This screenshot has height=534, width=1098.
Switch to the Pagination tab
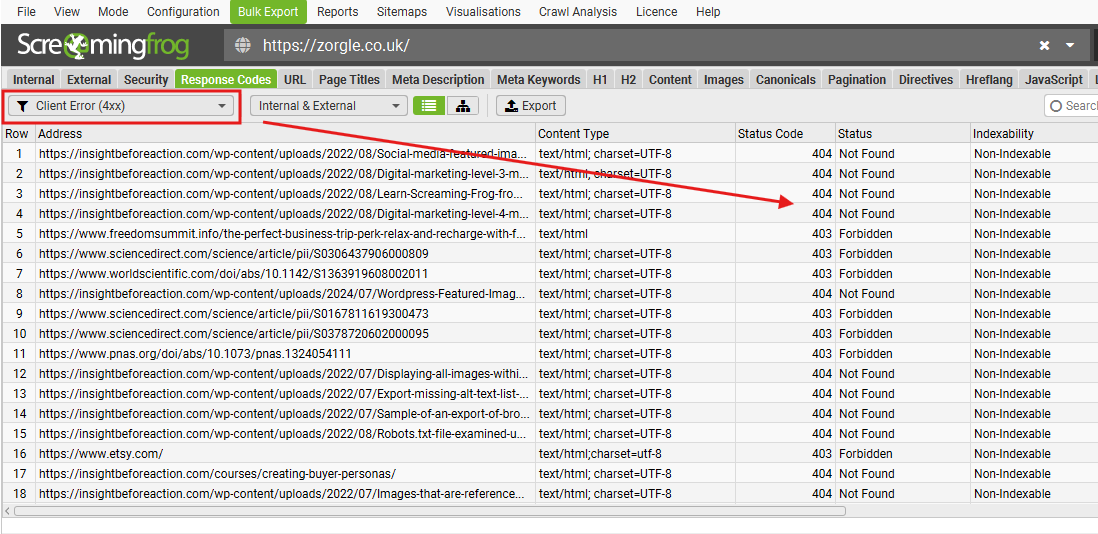(857, 79)
